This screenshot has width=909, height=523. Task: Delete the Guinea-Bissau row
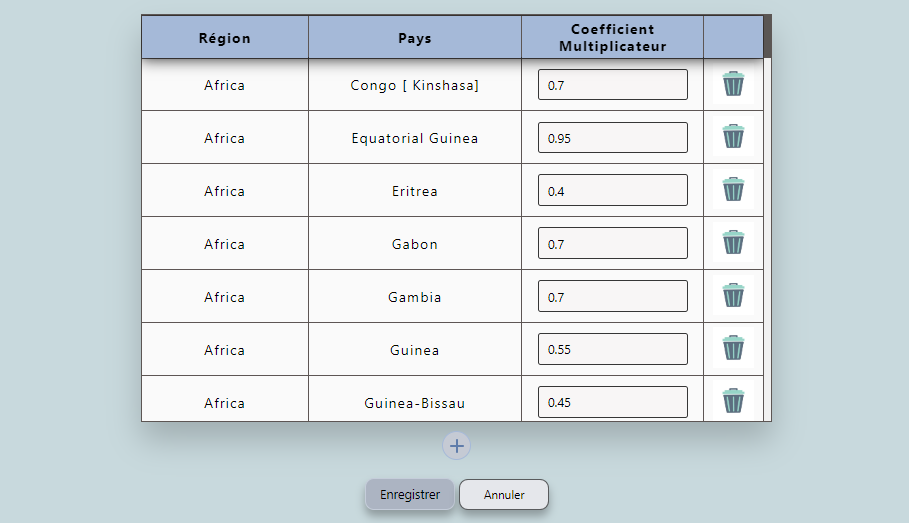click(x=733, y=401)
